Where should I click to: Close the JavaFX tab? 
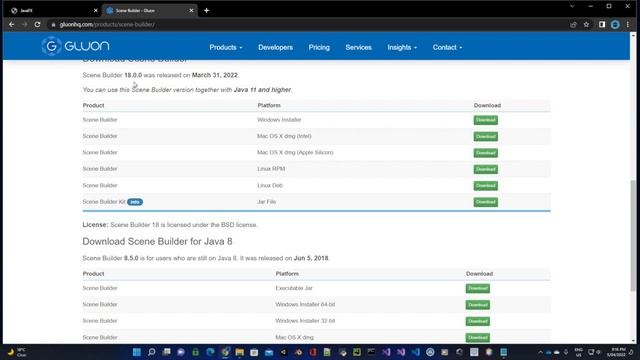[x=96, y=11]
